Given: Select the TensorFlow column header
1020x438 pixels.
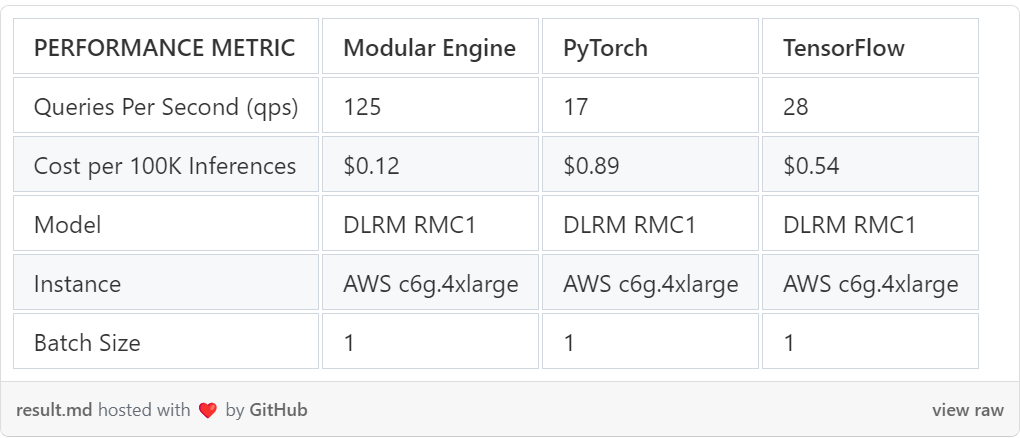Looking at the screenshot, I should pos(870,46).
